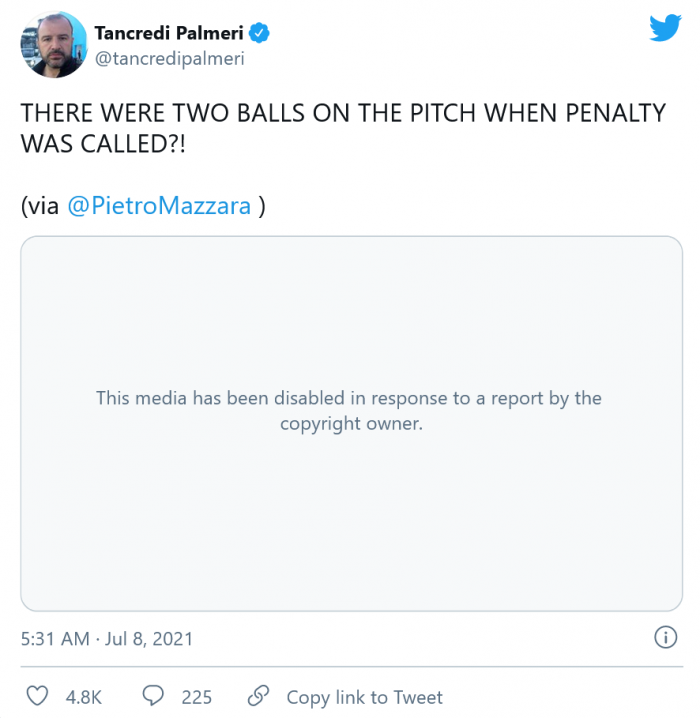View the 225 replies count

point(196,697)
